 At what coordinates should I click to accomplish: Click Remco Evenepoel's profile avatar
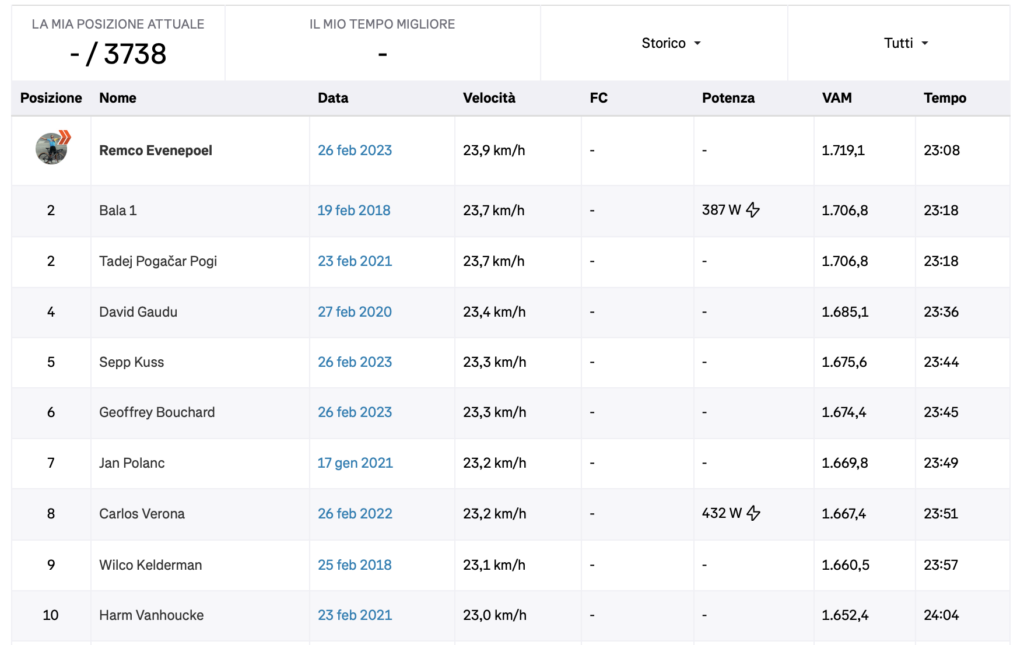[52, 148]
